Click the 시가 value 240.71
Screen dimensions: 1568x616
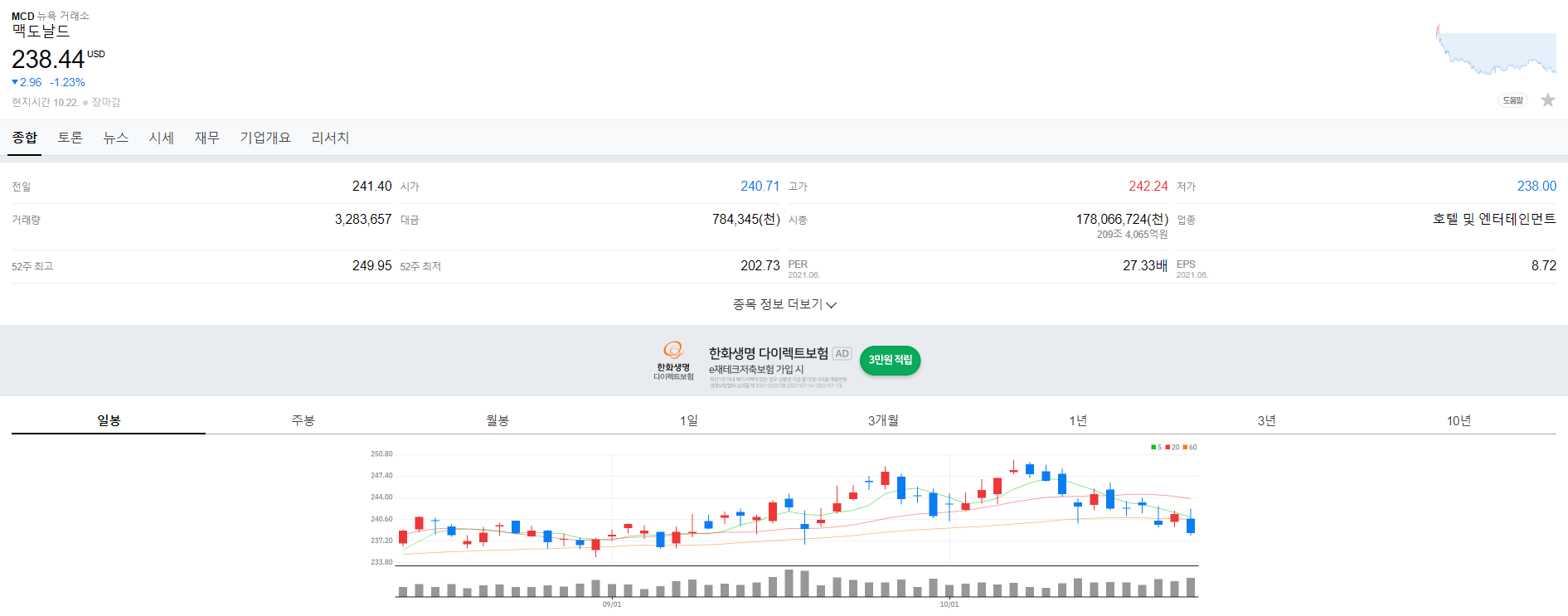pos(760,186)
